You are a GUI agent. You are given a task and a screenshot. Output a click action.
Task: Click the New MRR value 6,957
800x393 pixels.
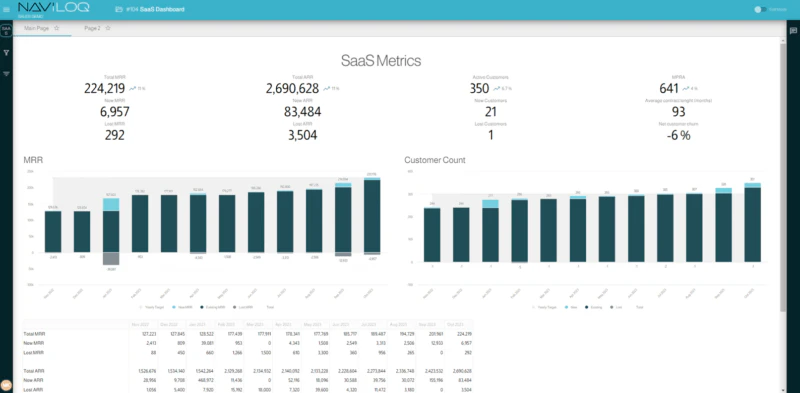114,112
